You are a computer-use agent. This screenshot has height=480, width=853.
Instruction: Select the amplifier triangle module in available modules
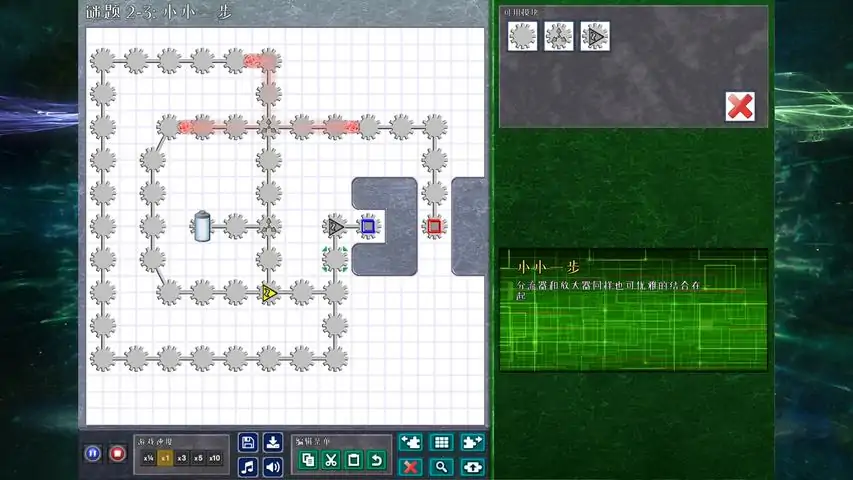595,36
